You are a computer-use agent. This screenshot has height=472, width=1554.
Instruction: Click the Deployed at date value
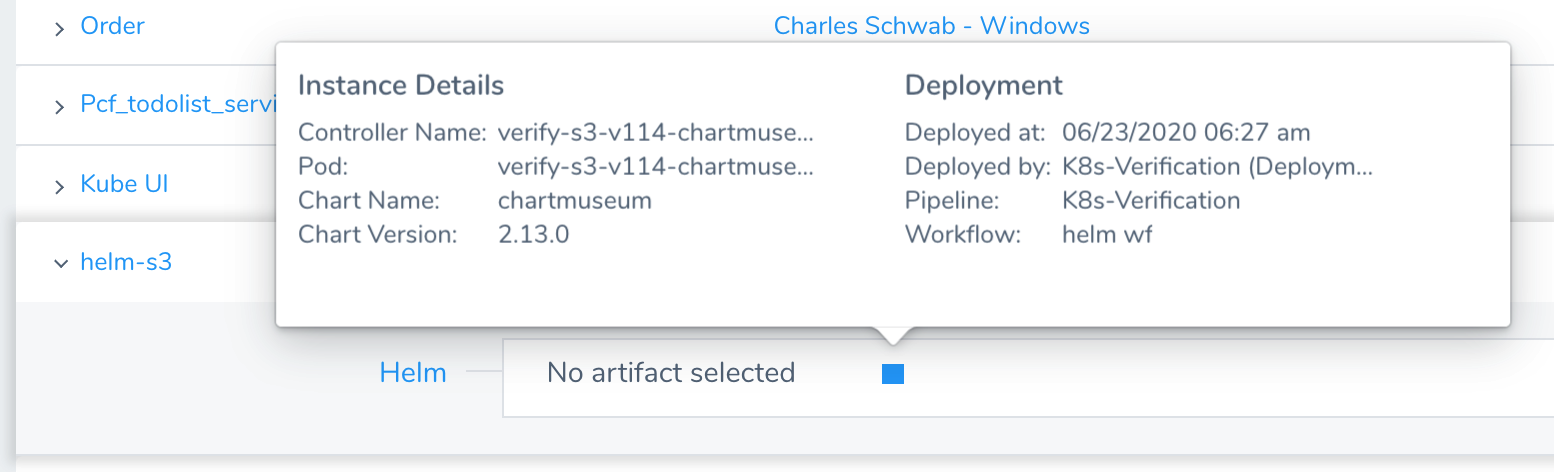point(1186,132)
